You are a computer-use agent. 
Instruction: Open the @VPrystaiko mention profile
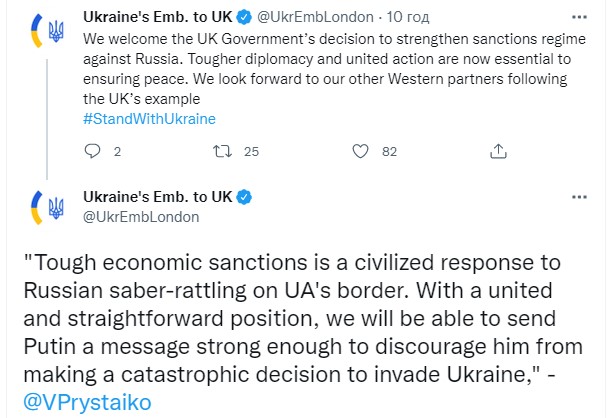(87, 402)
